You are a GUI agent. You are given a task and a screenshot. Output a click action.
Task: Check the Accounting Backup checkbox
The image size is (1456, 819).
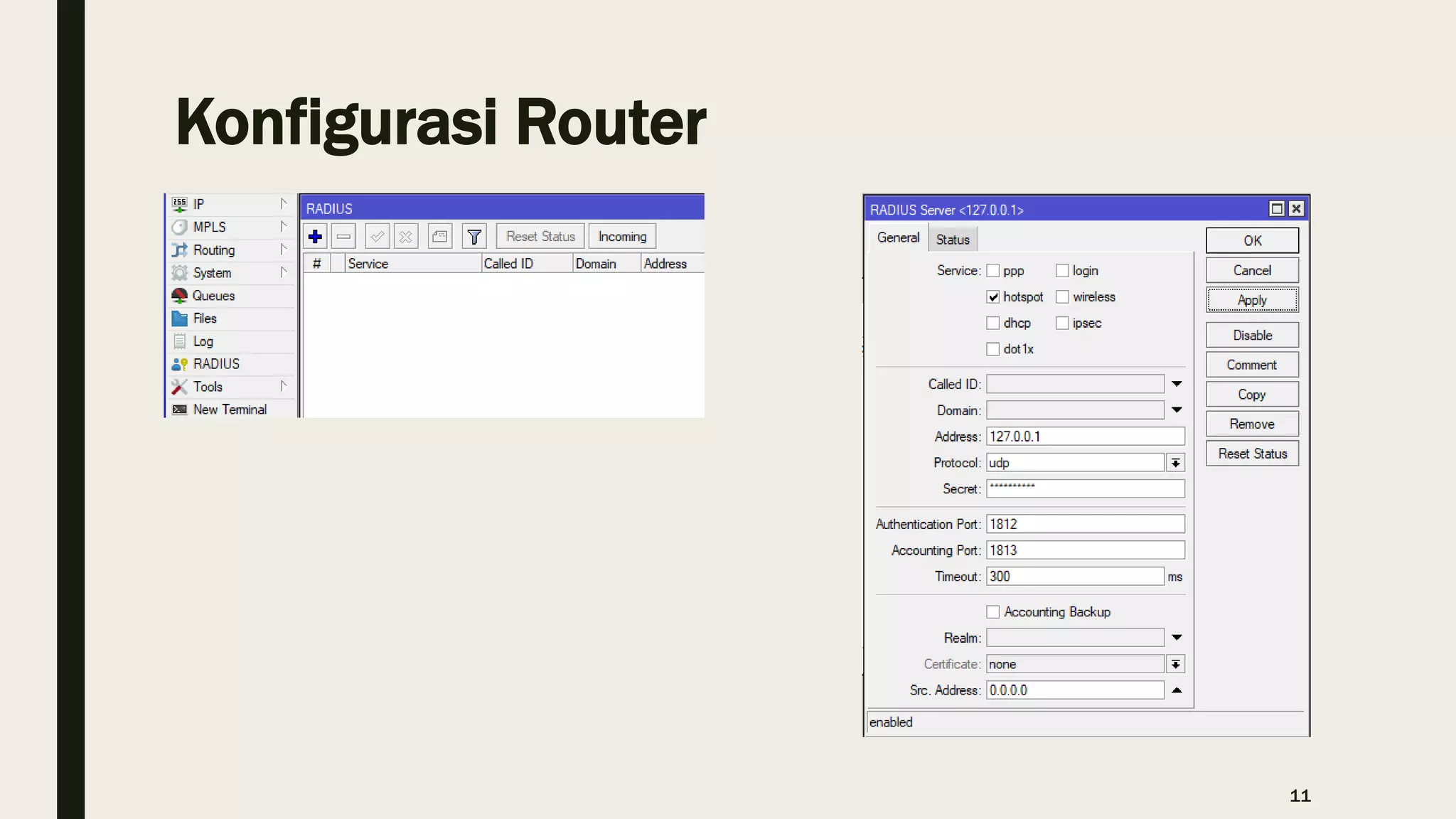(x=993, y=612)
